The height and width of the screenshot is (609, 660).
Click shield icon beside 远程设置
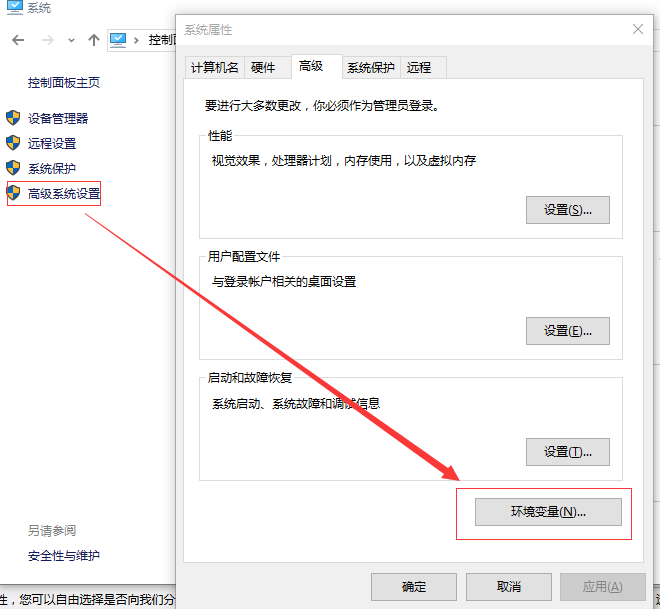[x=13, y=143]
